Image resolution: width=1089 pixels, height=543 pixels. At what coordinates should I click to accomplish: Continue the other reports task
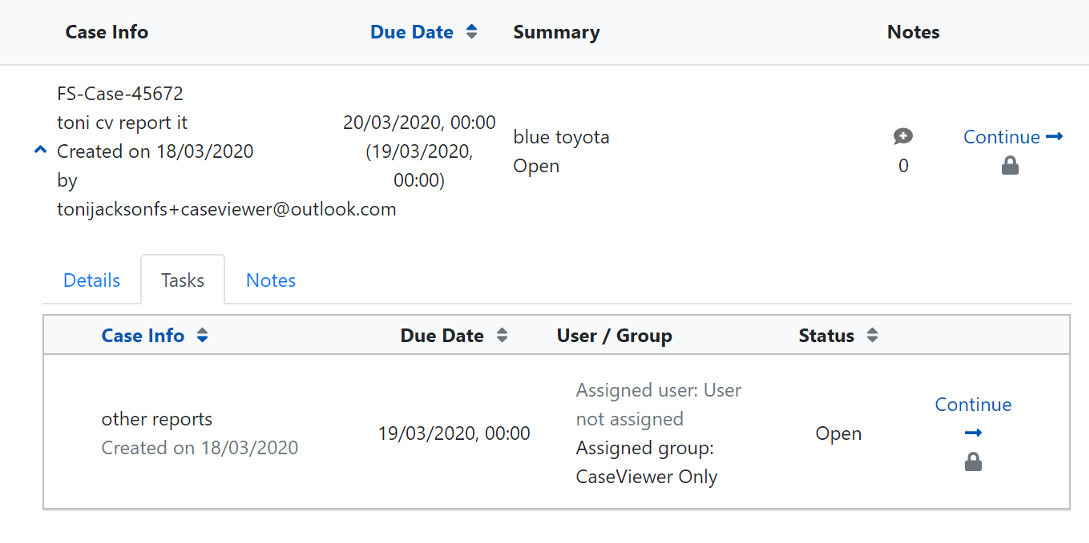(x=973, y=405)
